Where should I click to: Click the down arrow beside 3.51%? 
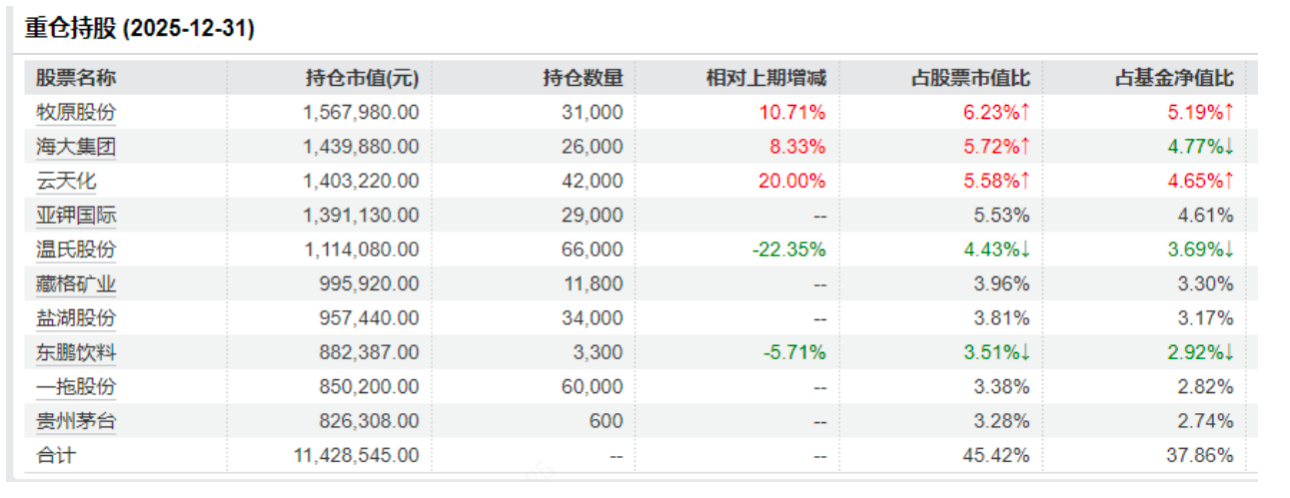coord(1024,352)
